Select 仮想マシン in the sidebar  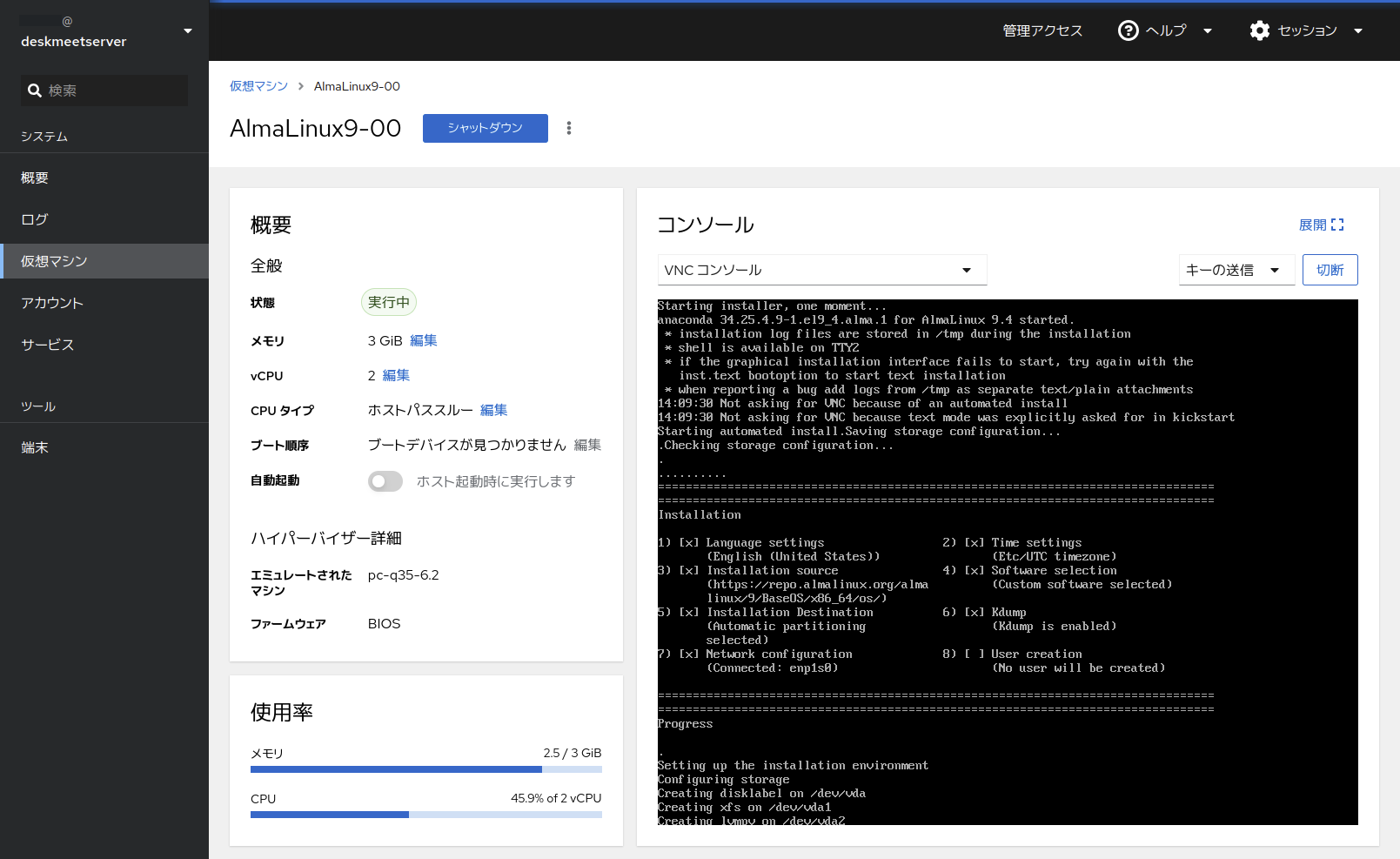(x=104, y=261)
